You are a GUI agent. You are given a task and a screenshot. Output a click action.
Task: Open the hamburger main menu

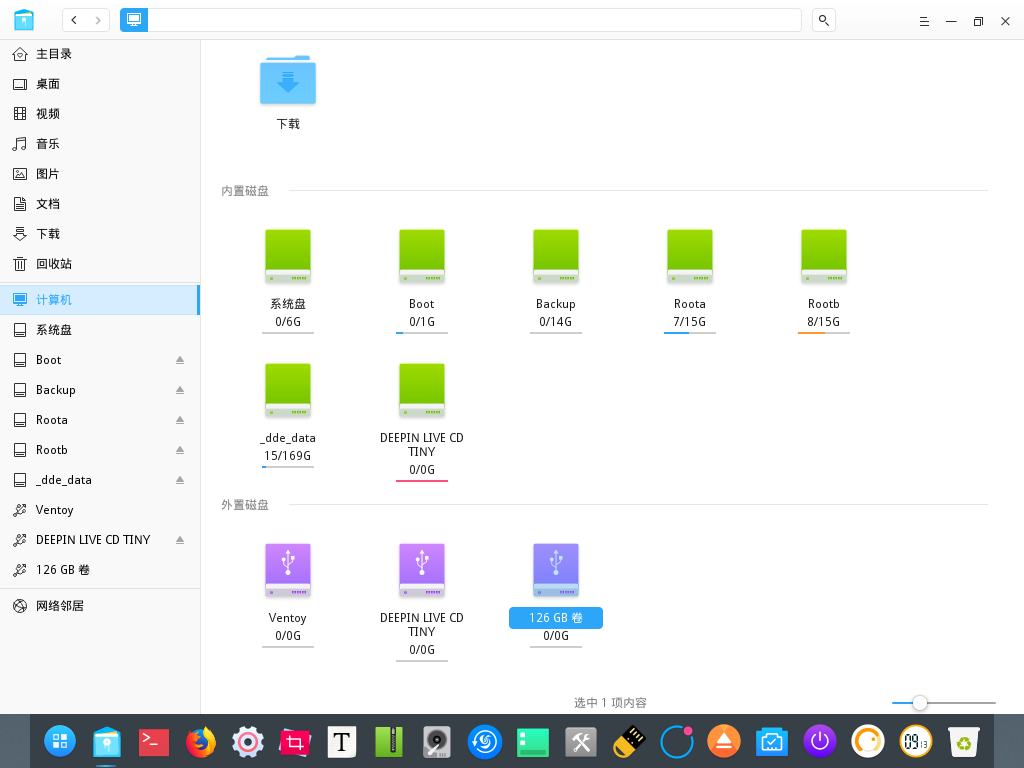924,21
